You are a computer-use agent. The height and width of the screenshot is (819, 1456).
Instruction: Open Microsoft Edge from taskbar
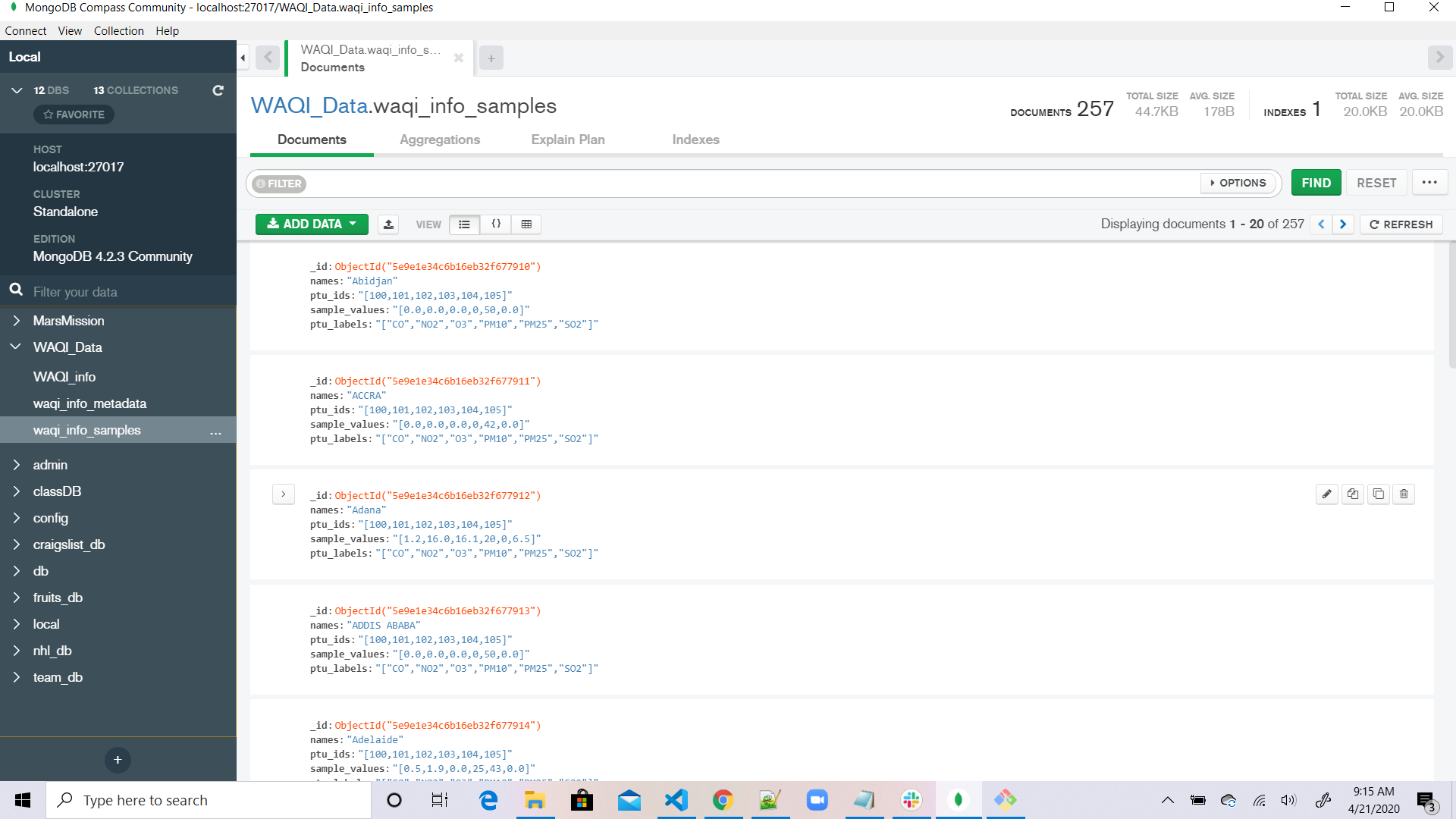click(x=488, y=800)
